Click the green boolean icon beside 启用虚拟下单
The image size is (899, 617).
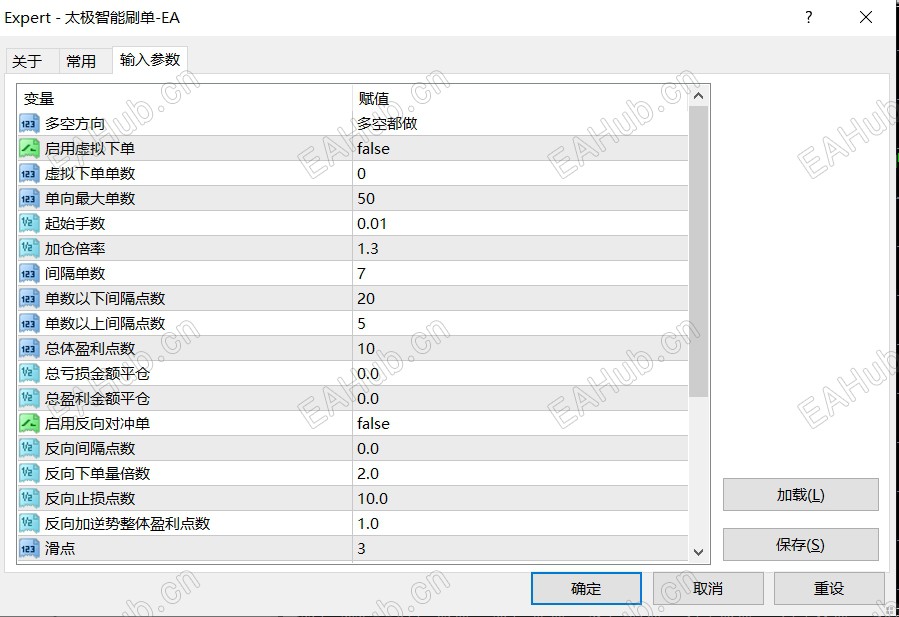27,148
